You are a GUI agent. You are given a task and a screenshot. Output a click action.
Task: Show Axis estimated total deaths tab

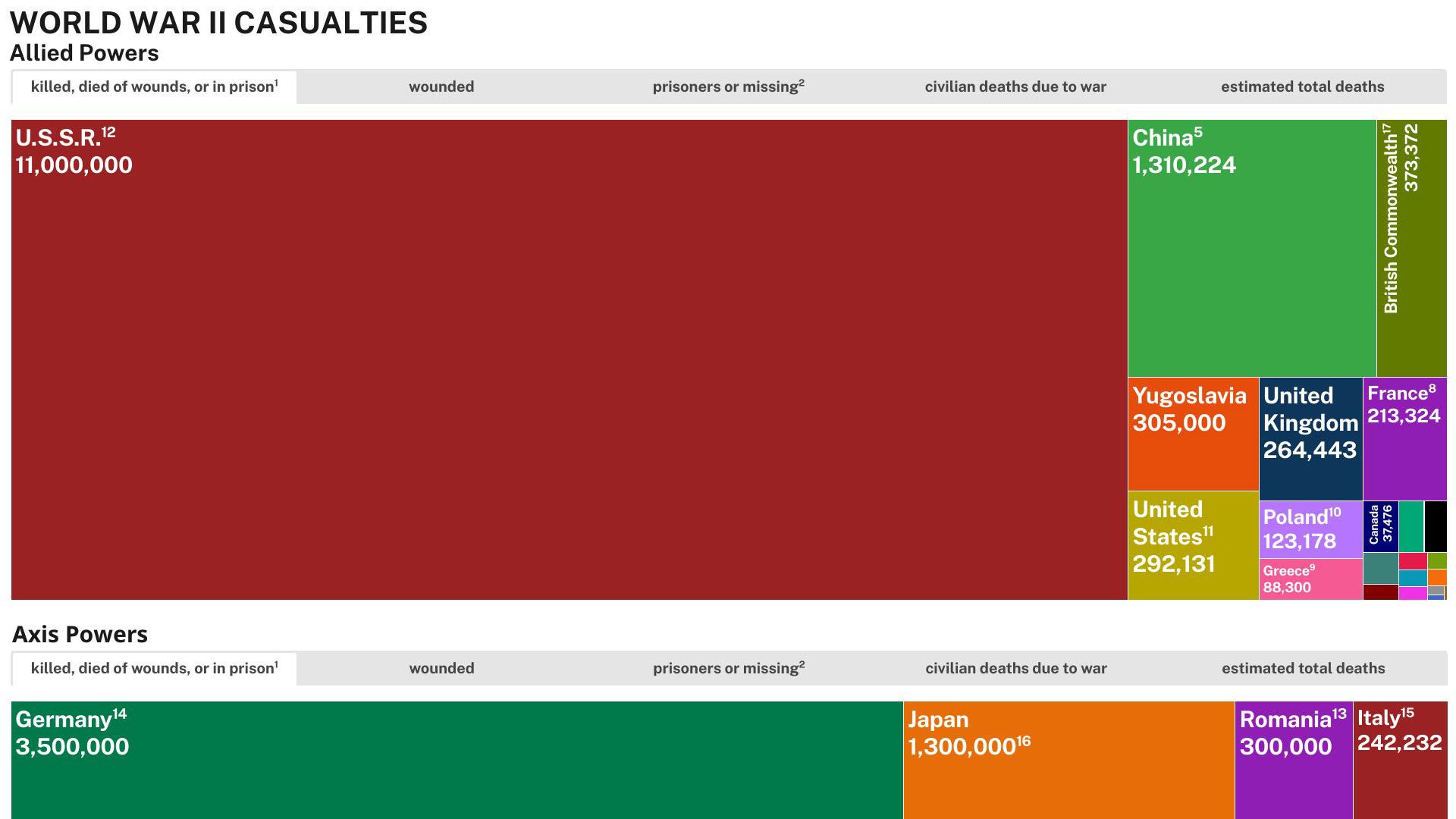point(1303,669)
